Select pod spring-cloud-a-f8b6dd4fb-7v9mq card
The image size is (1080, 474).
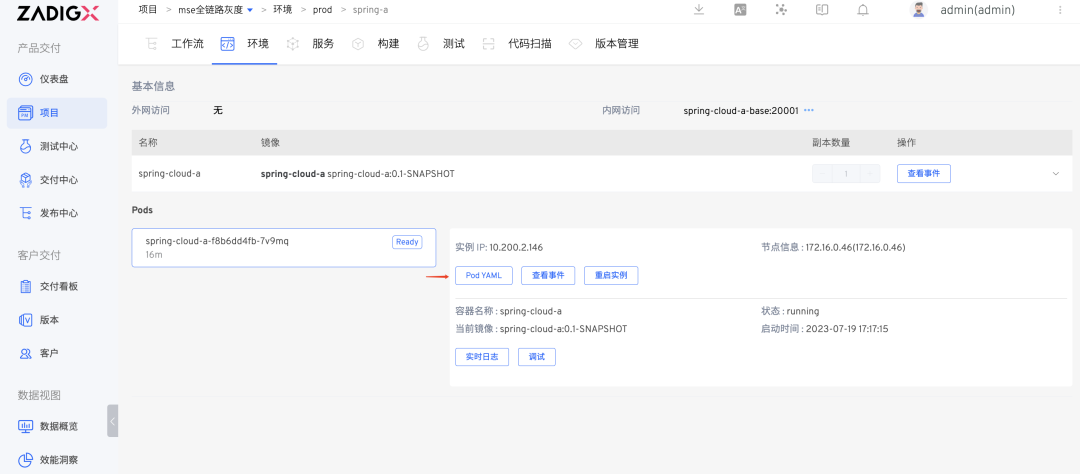point(284,247)
